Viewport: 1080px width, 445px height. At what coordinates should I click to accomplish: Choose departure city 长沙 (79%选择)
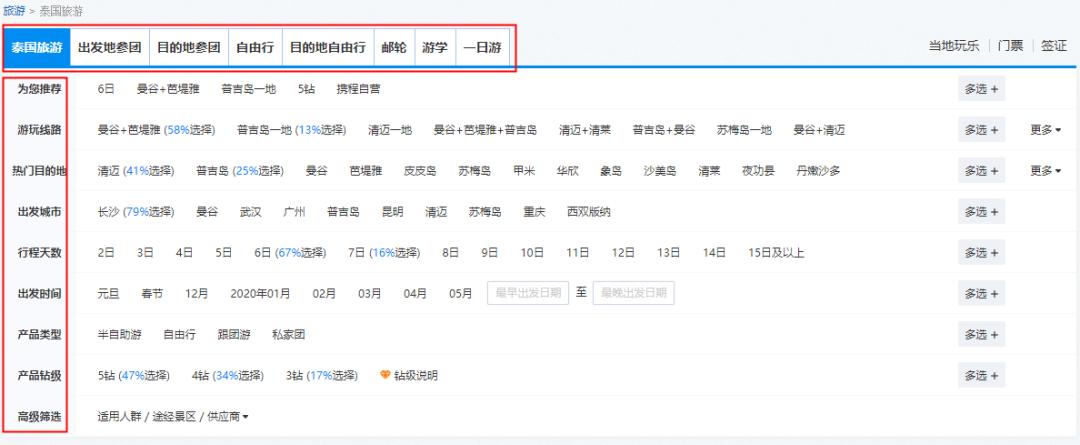click(136, 211)
